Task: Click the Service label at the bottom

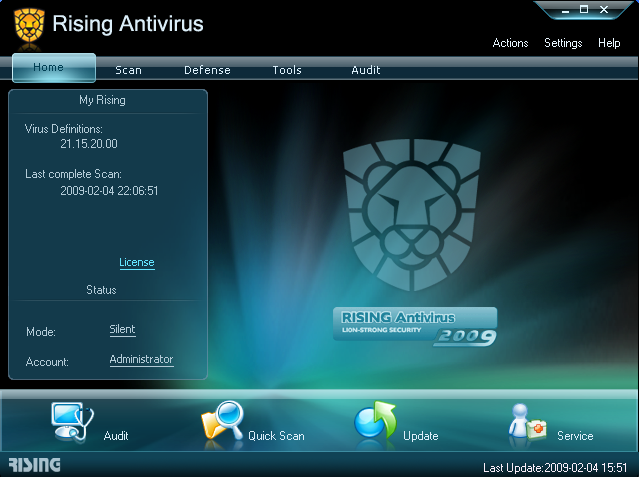Action: 575,436
